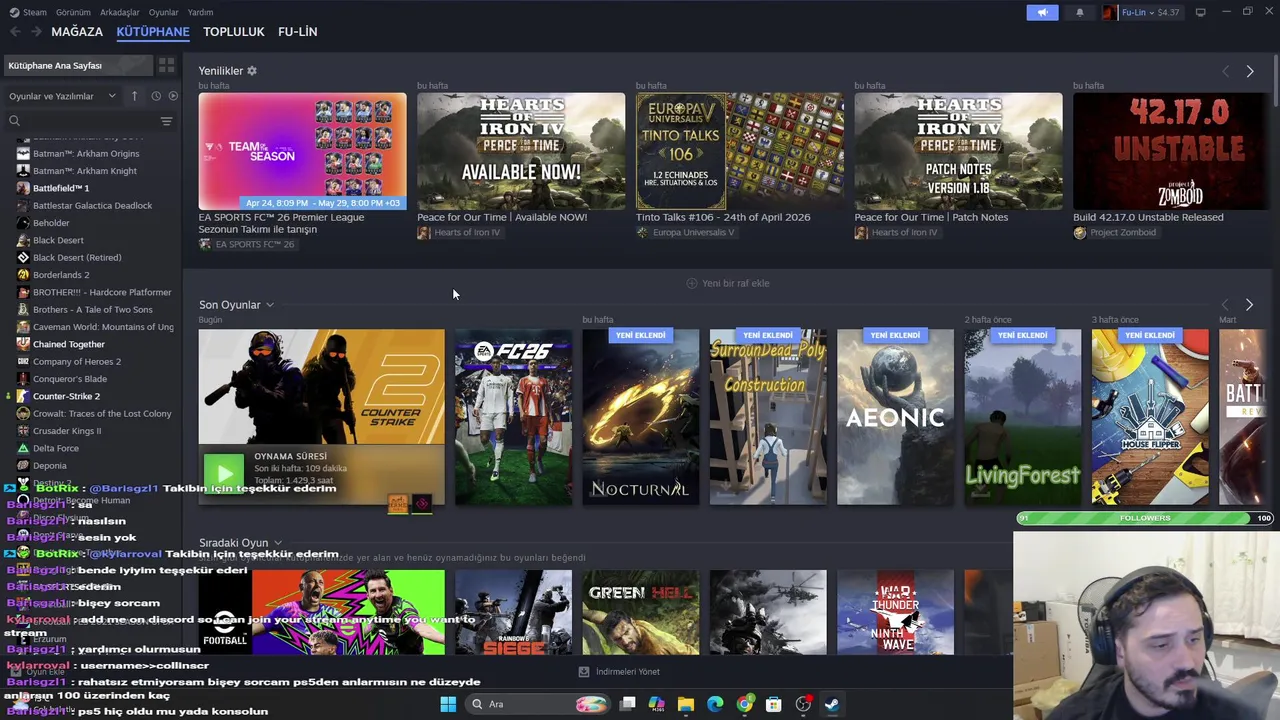
Task: Open Google Chrome on the taskbar
Action: pos(744,704)
